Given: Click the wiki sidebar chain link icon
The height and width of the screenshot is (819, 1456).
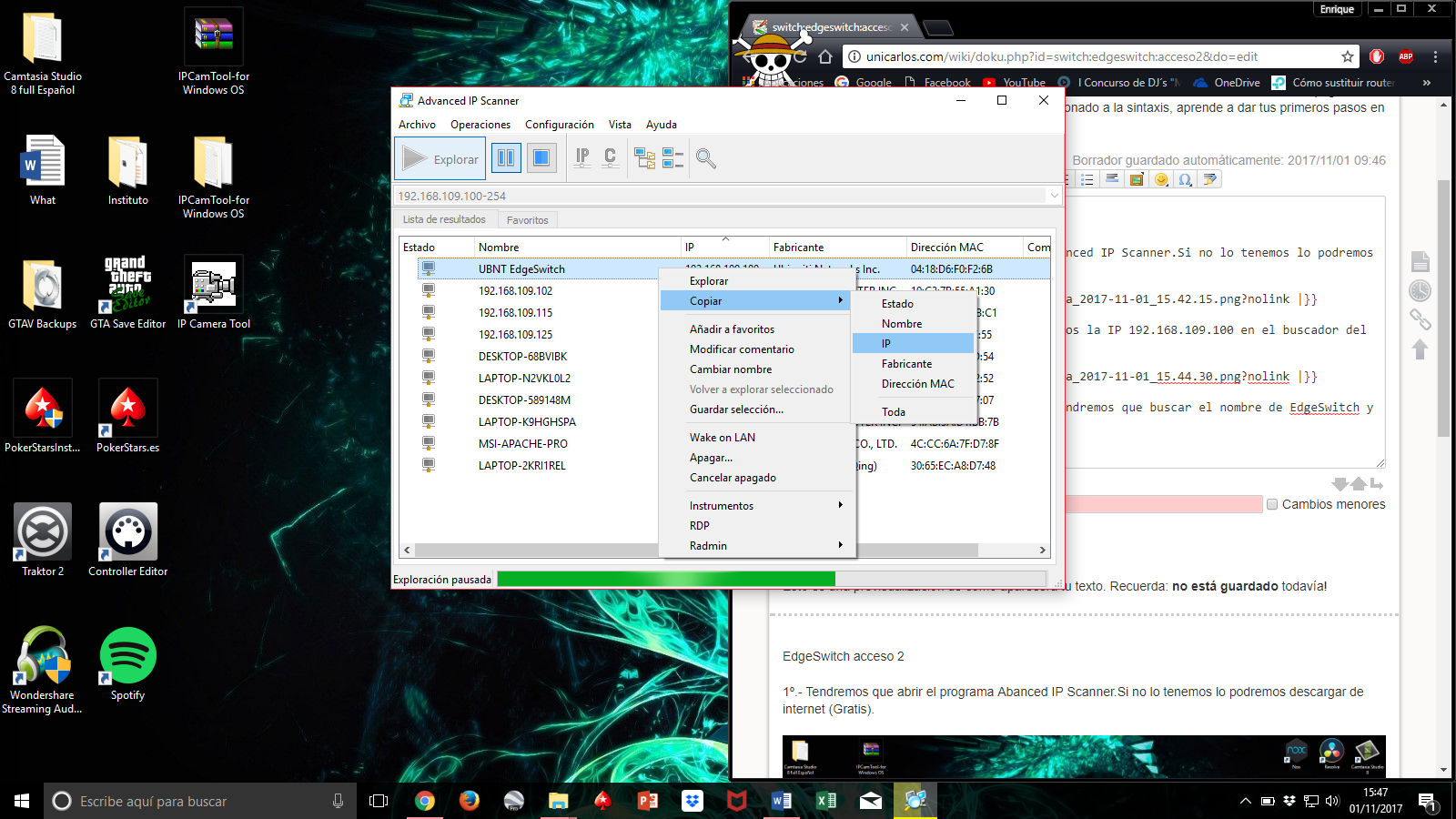Looking at the screenshot, I should pos(1420,319).
